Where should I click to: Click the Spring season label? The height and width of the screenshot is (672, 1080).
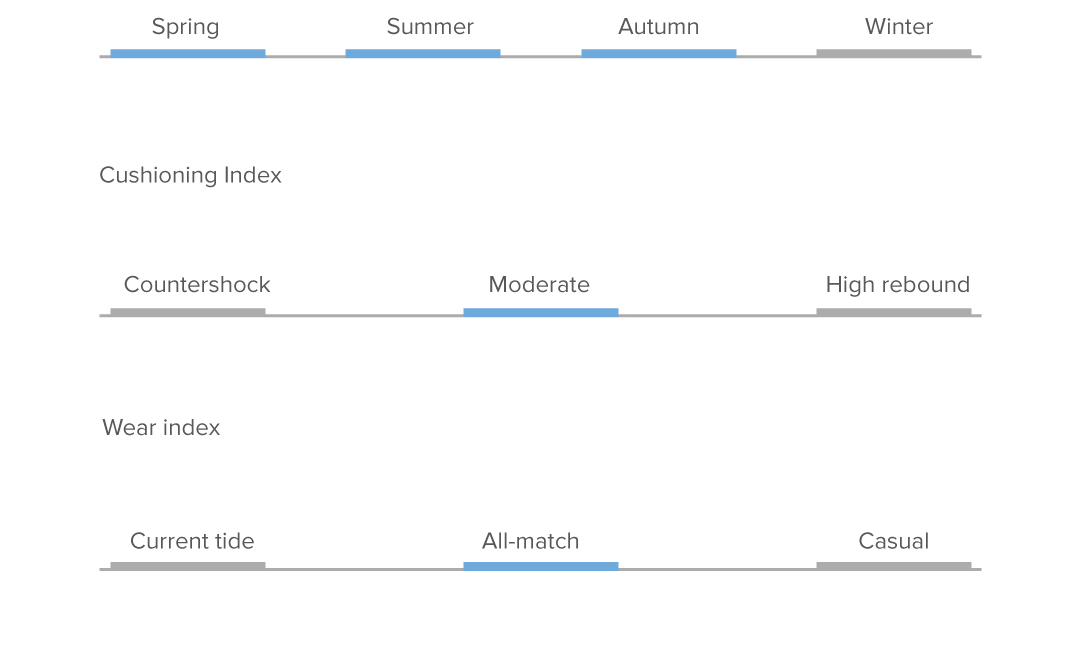click(185, 27)
